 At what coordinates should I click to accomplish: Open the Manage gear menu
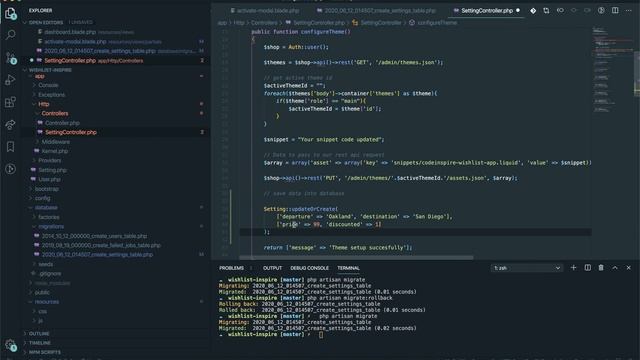[x=11, y=345]
